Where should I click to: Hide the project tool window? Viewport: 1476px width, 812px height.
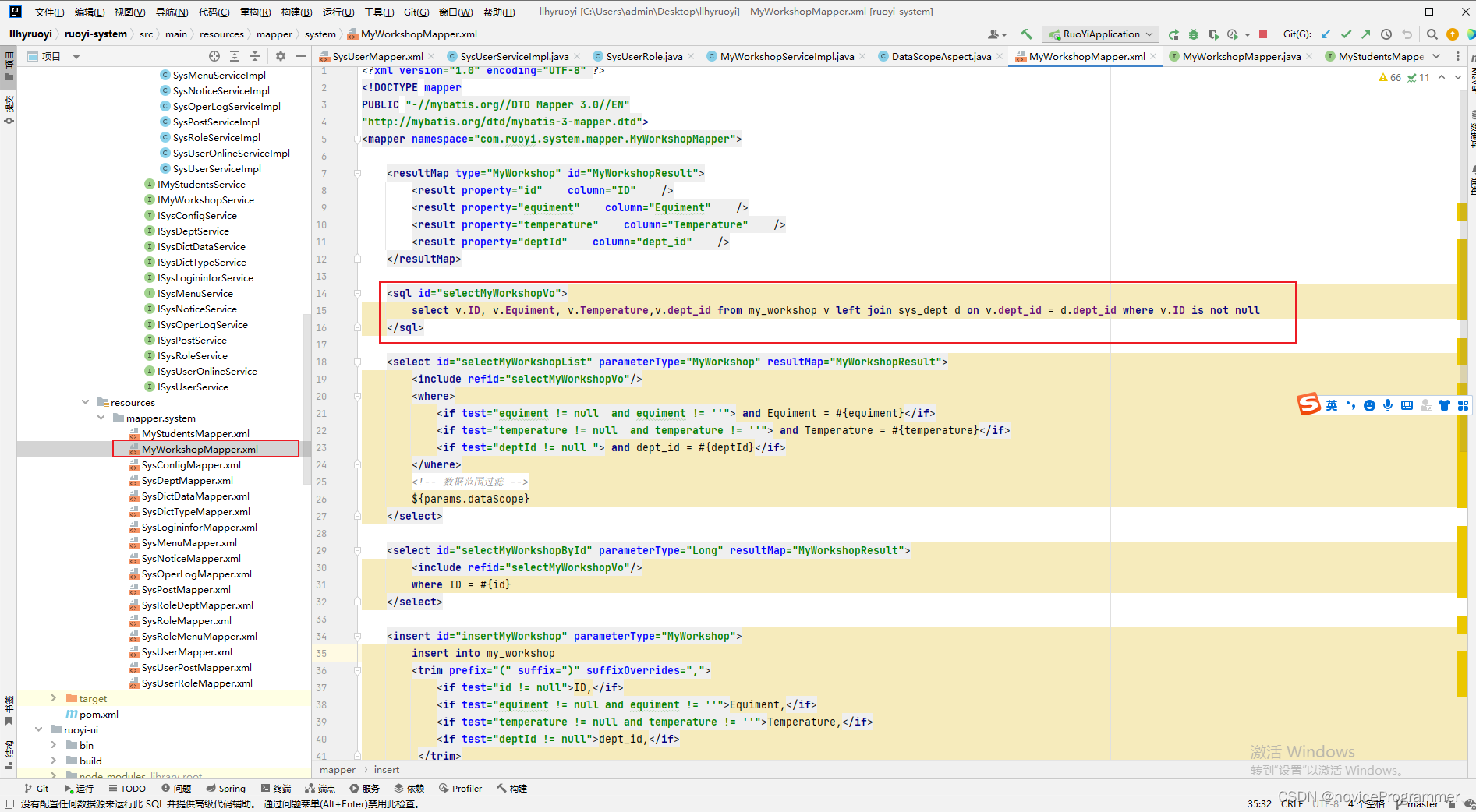(x=301, y=56)
